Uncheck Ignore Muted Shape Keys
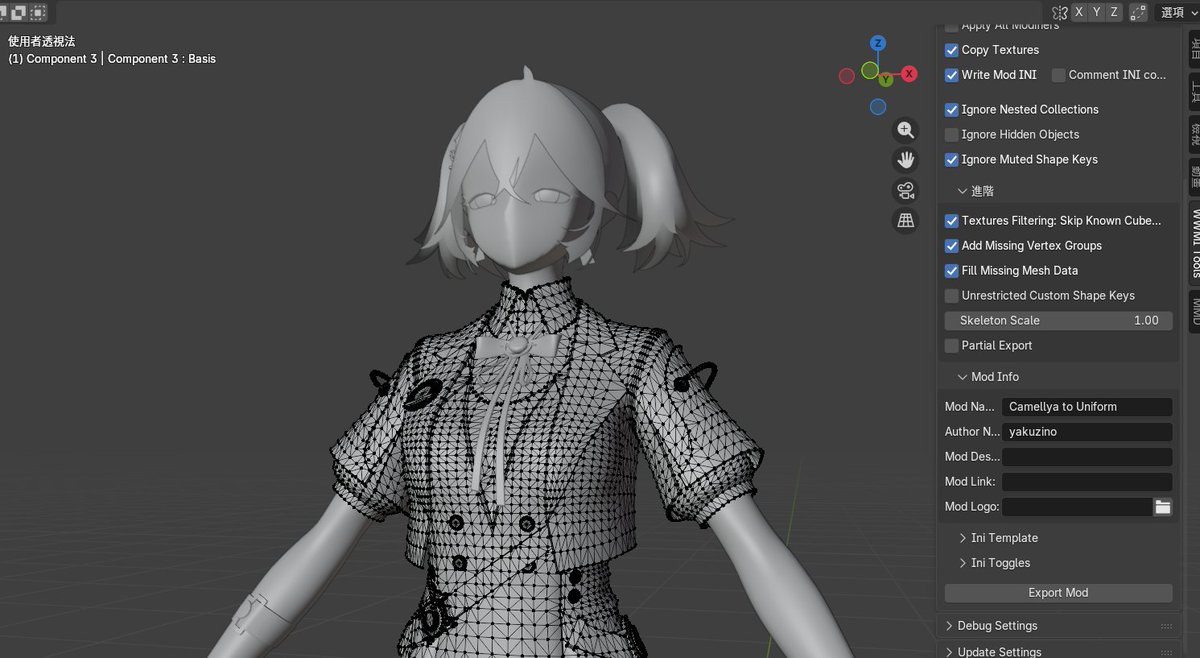Viewport: 1200px width, 658px height. (951, 160)
